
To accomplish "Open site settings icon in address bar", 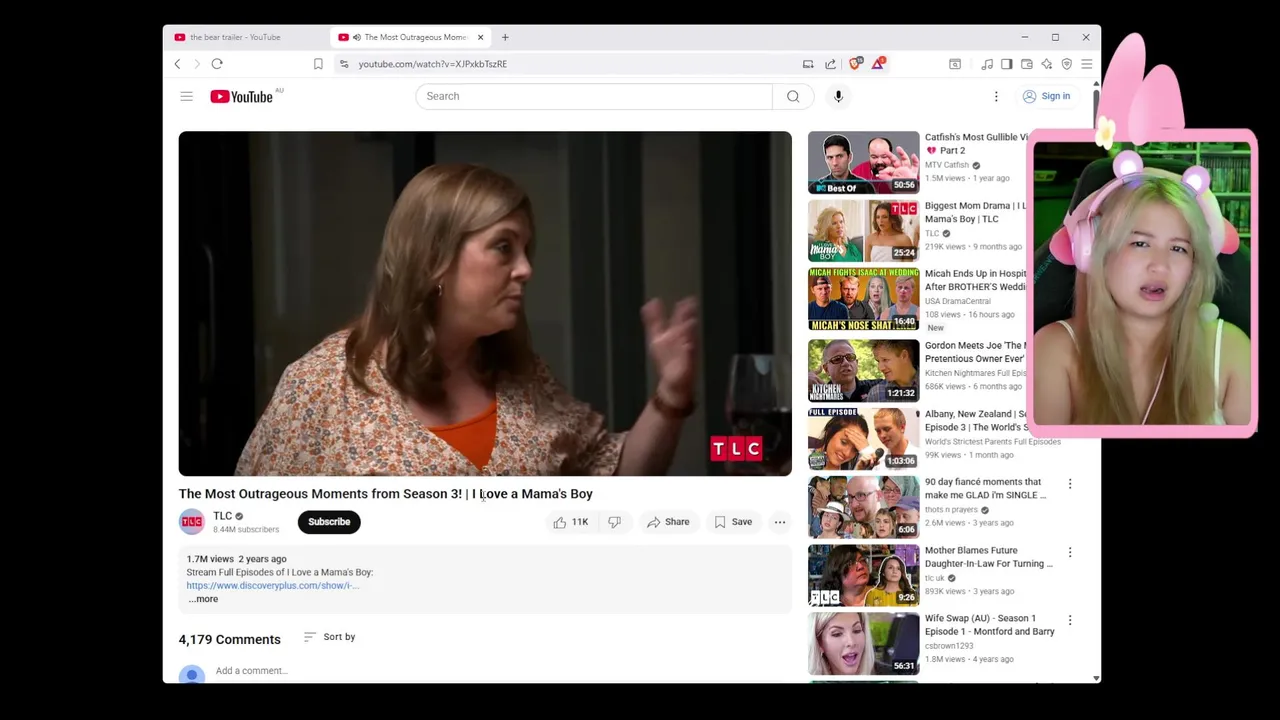I will tap(344, 64).
